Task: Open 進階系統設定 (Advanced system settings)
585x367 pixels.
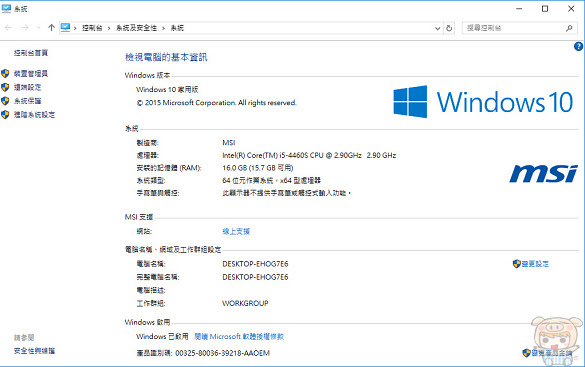Action: coord(34,115)
